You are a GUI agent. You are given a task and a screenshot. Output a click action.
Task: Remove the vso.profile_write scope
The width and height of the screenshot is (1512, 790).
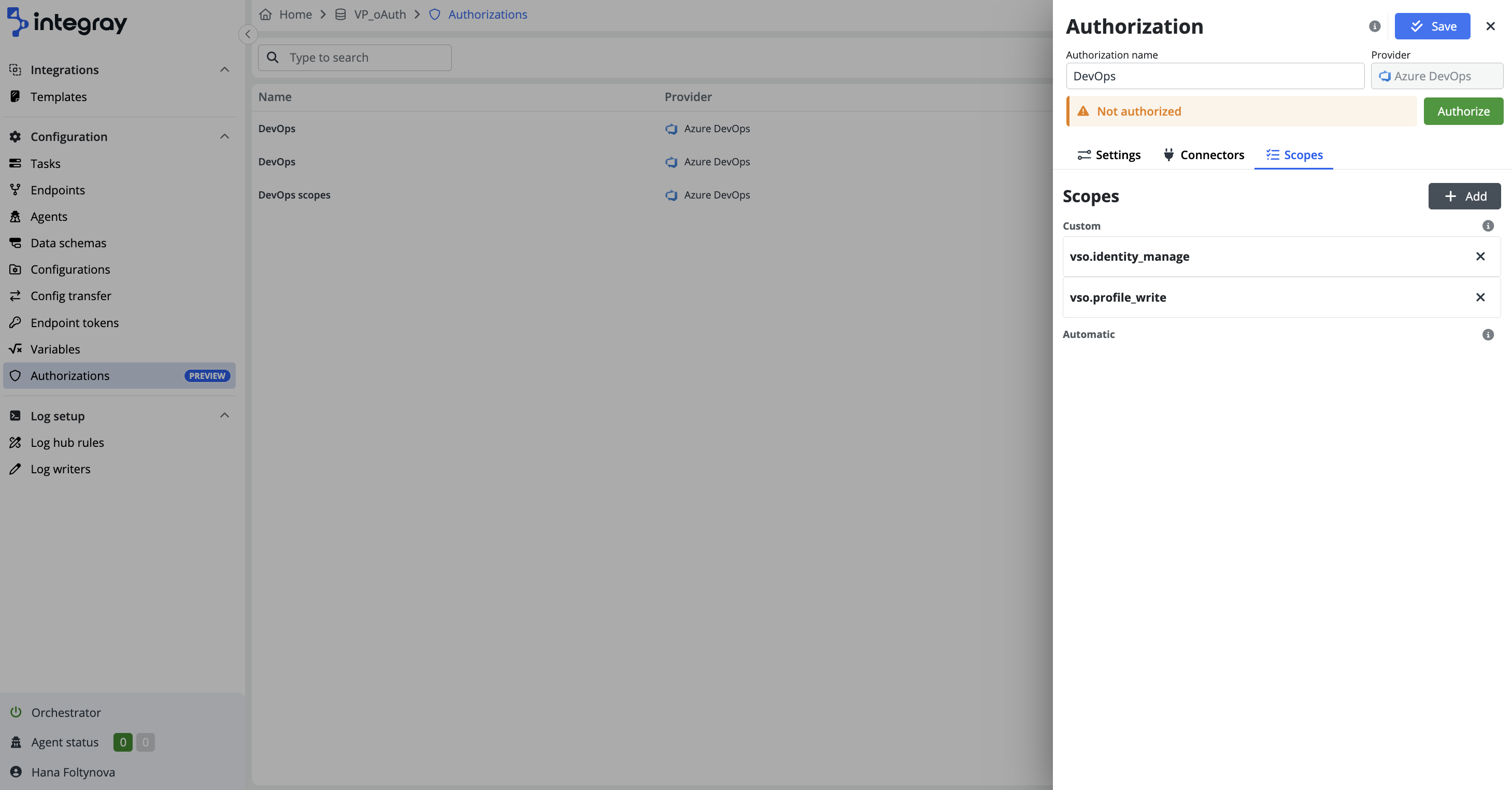click(x=1480, y=297)
